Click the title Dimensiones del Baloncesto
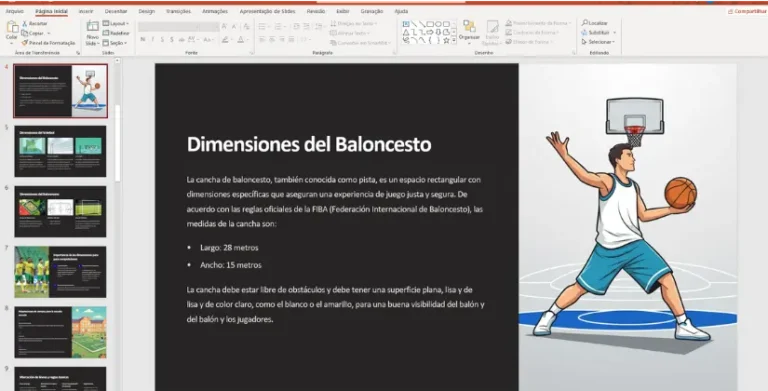 [309, 145]
